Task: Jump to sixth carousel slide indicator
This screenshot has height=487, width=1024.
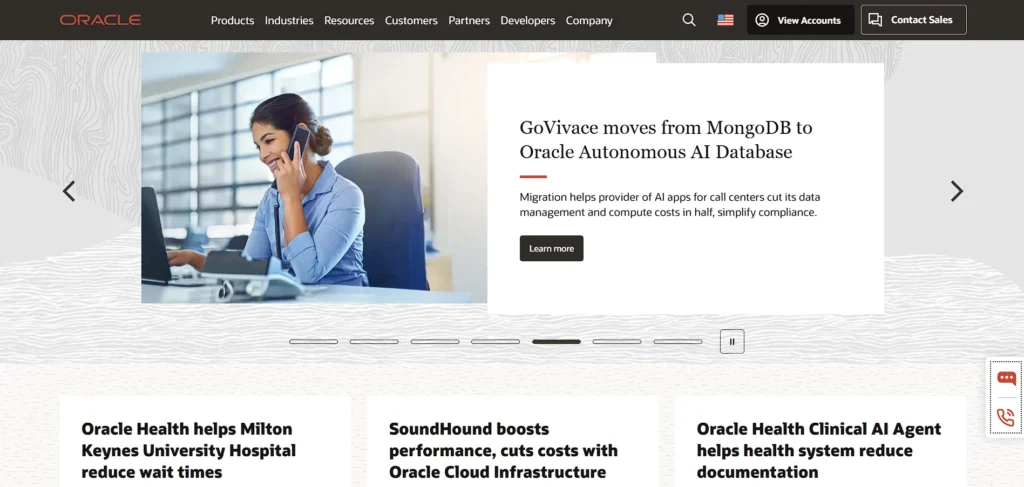Action: click(617, 341)
